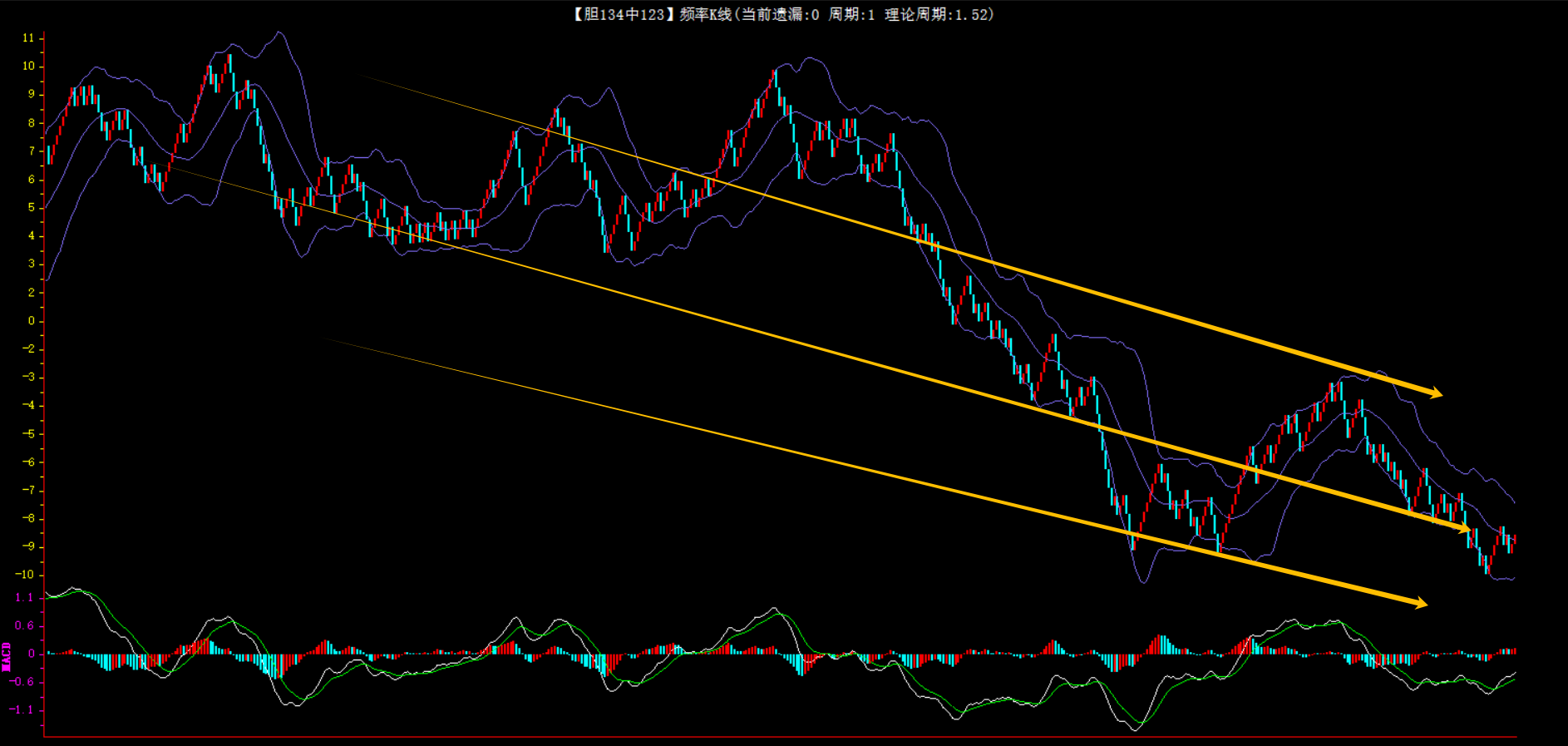Click the 5 tick label on the price axis
The image size is (1568, 746).
[32, 208]
